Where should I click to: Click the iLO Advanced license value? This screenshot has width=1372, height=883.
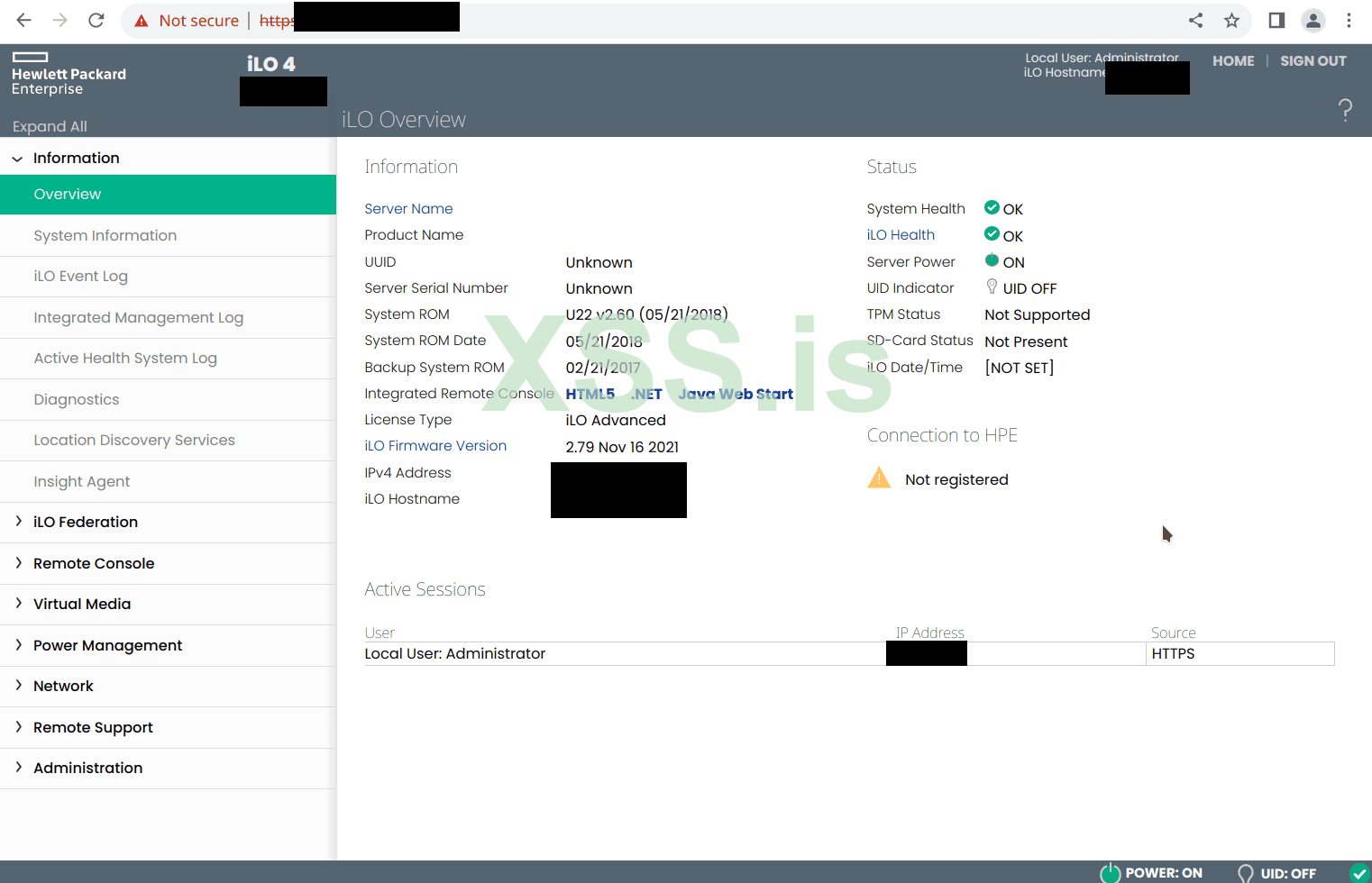coord(616,420)
